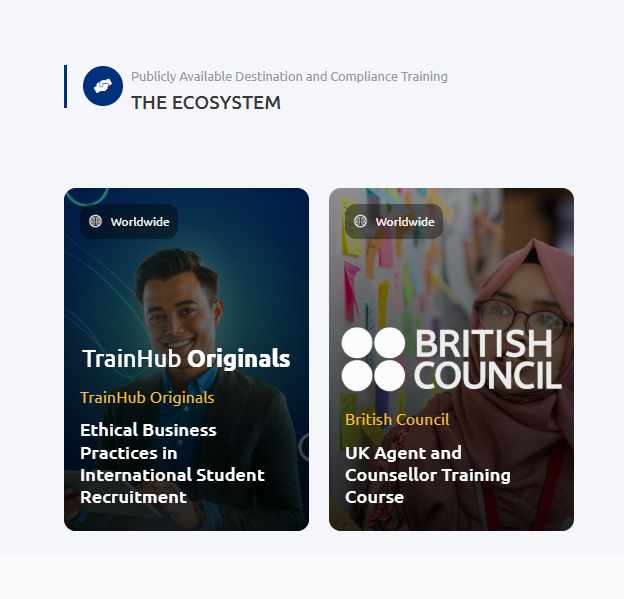Click the blue vertical accent bar by heading
This screenshot has height=599, width=624.
[x=66, y=86]
